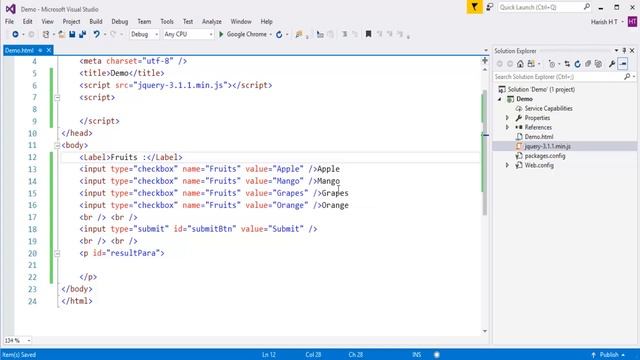Save the current file with the Save icon

click(x=72, y=35)
